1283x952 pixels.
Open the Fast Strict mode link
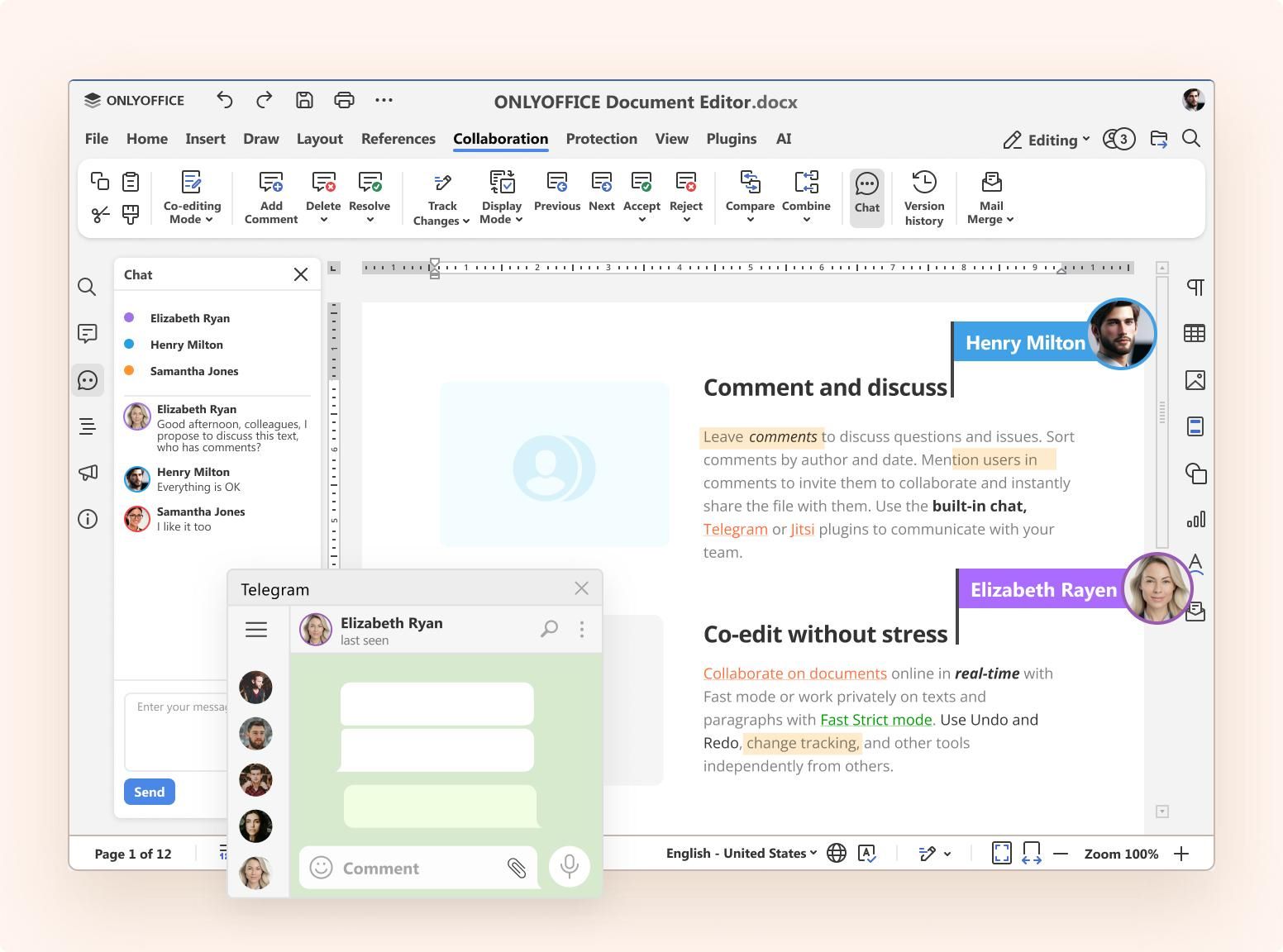click(876, 720)
